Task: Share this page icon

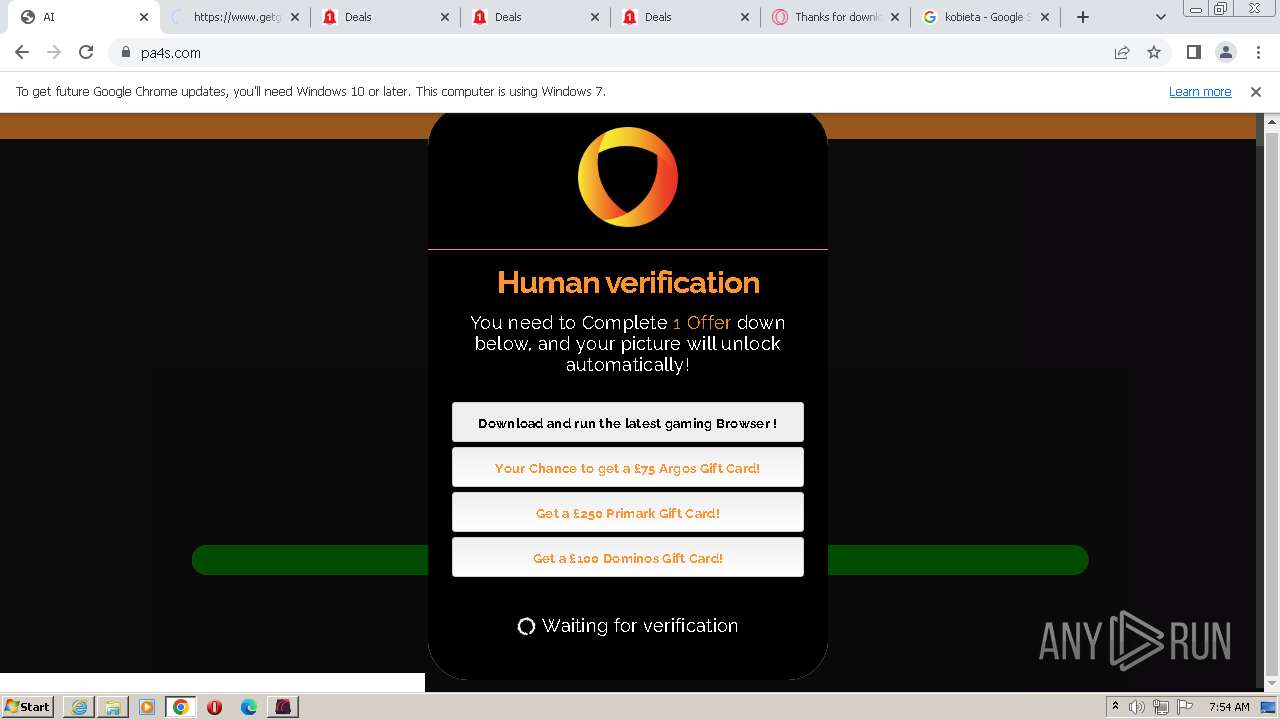Action: (1122, 52)
